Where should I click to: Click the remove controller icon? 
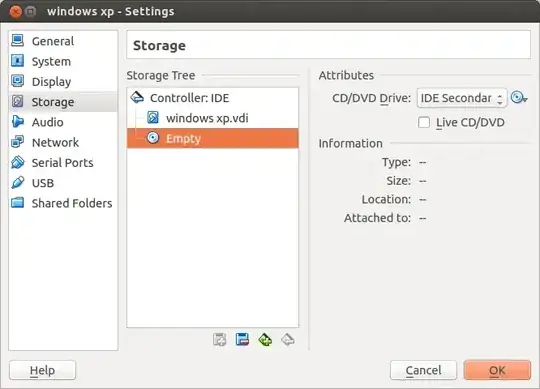point(288,340)
